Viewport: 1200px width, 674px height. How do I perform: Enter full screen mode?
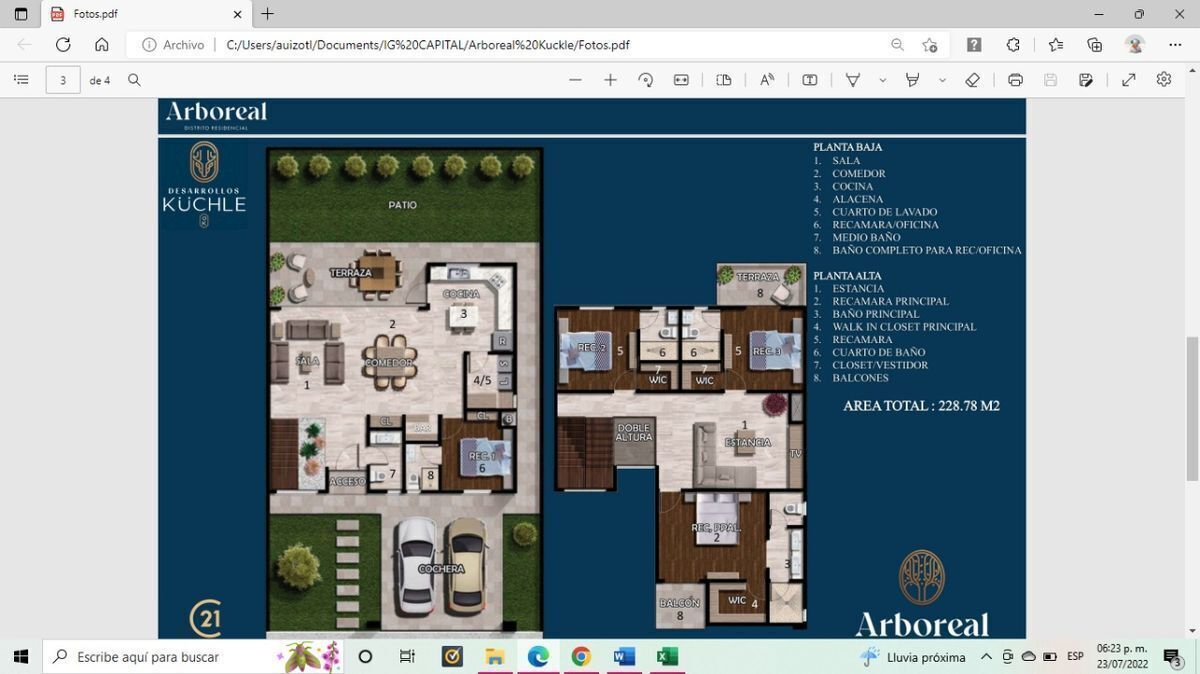(x=1129, y=80)
